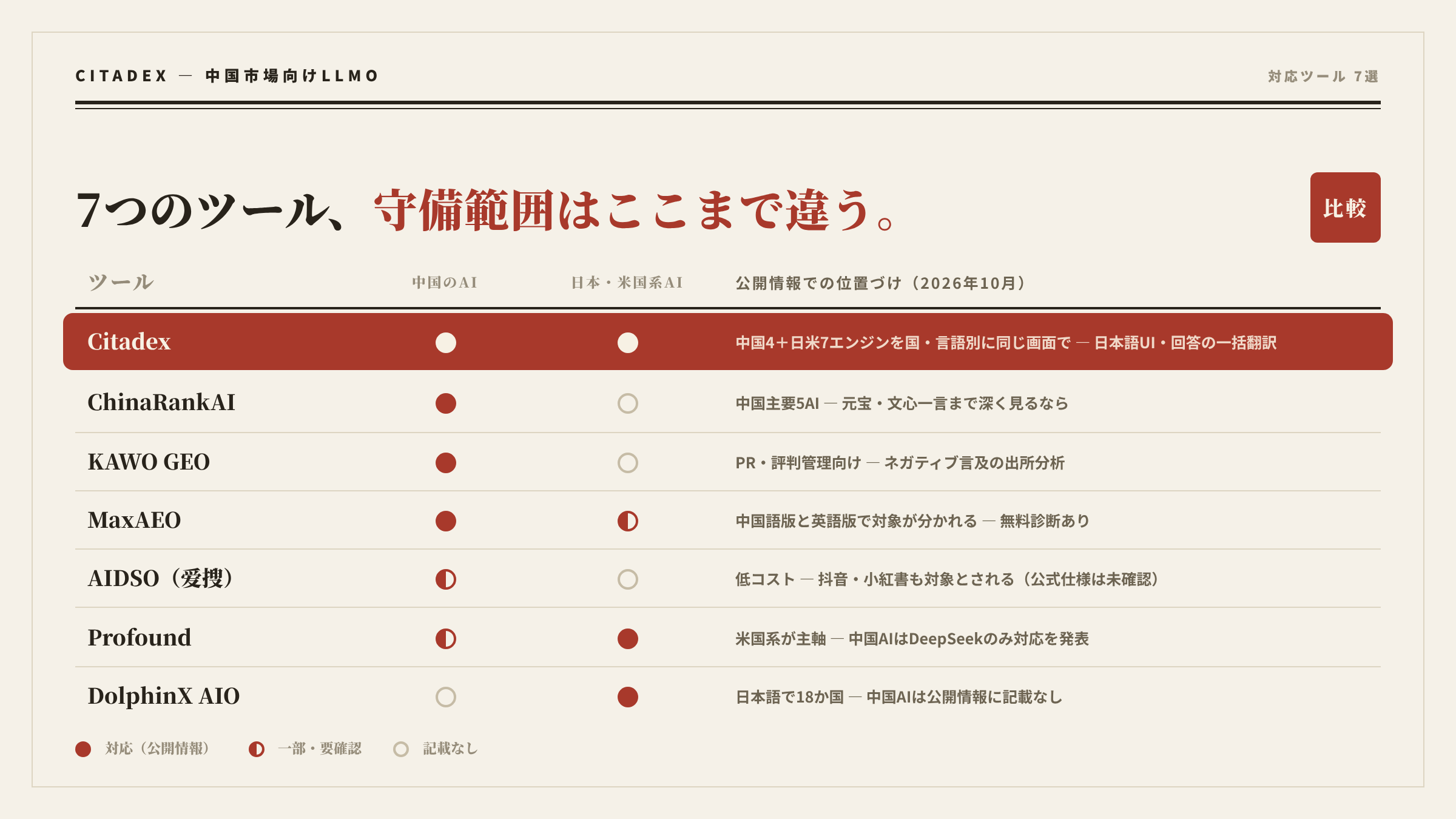
Task: Click the red 比較 badge
Action: click(1345, 207)
